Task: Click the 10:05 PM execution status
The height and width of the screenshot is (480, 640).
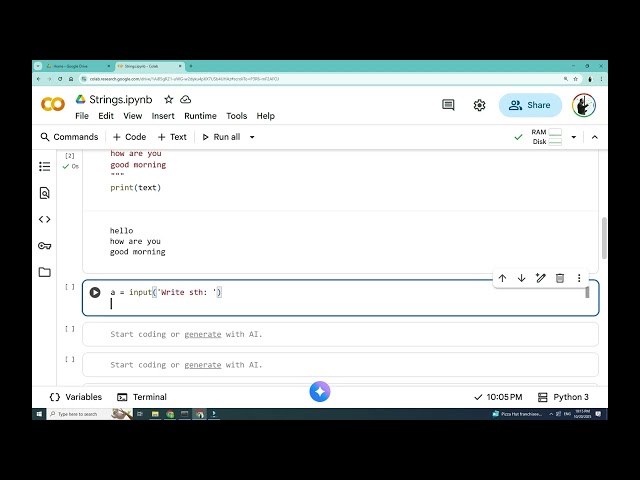Action: pos(498,397)
